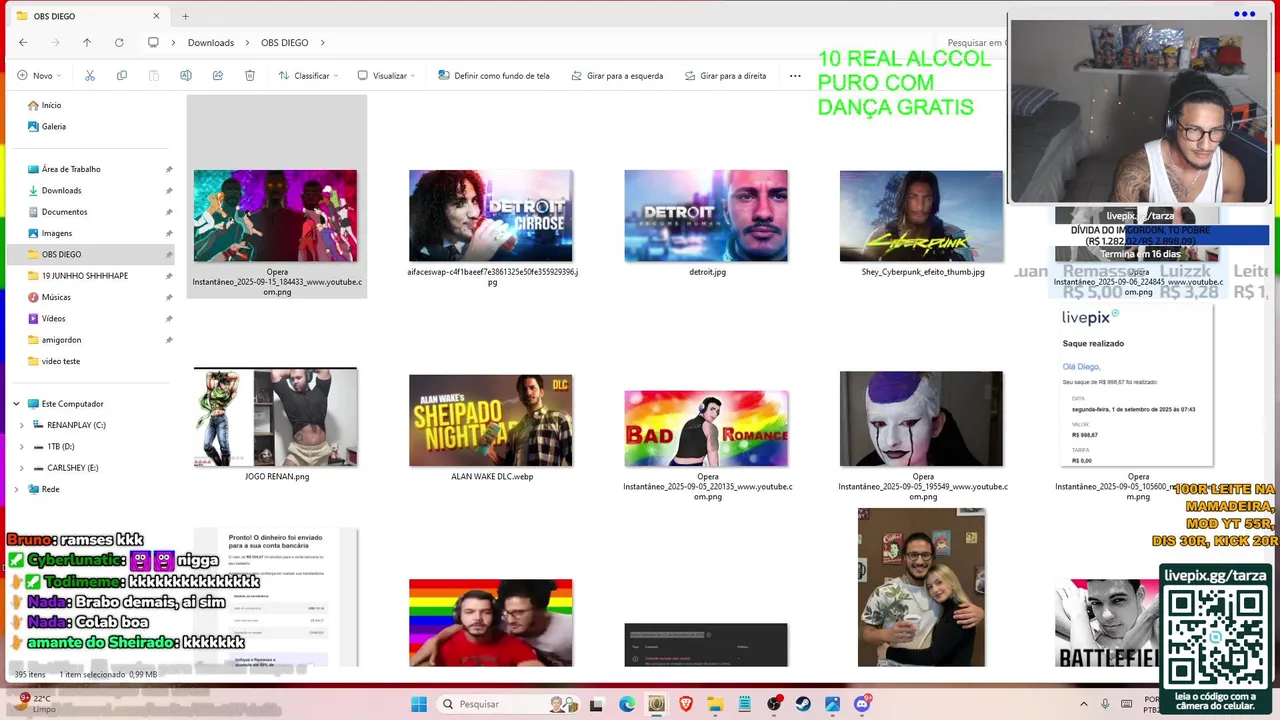Open the Notepad icon in taskbar
Screen dimensions: 1280x720
pyautogui.click(x=745, y=704)
